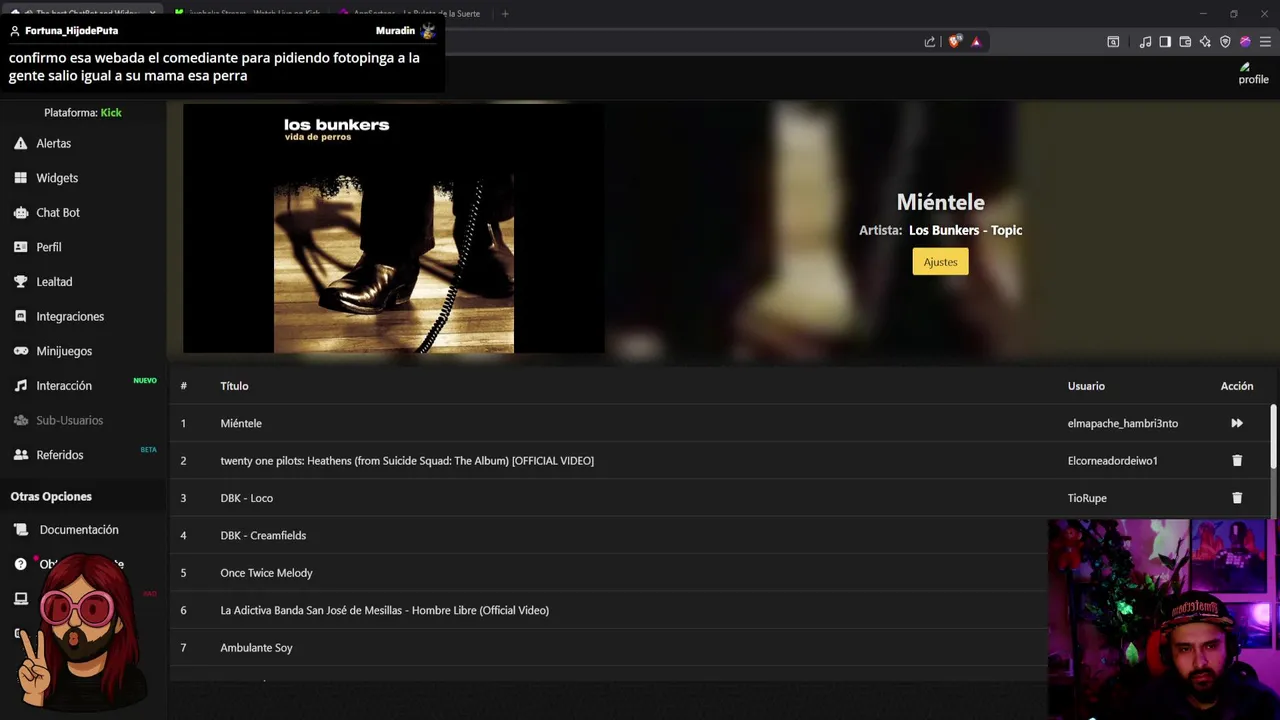Open Brave Rewards triangle icon

pyautogui.click(x=976, y=41)
